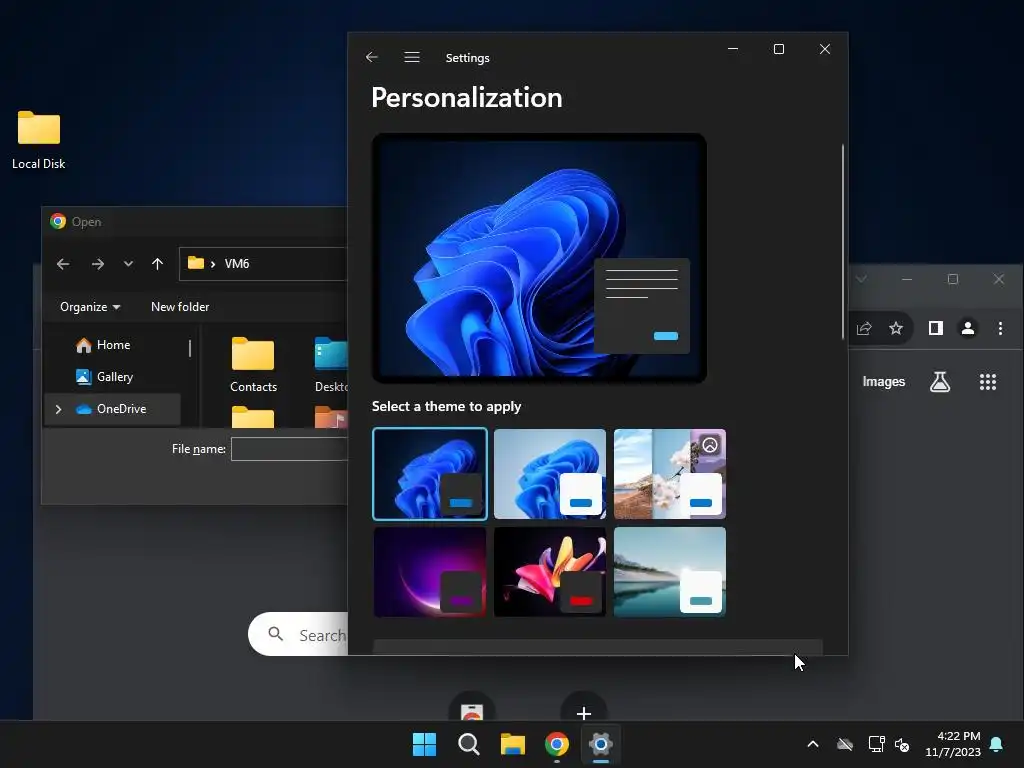This screenshot has height=768, width=1024.
Task: Select the partially visible Desktop folder
Action: [x=331, y=364]
